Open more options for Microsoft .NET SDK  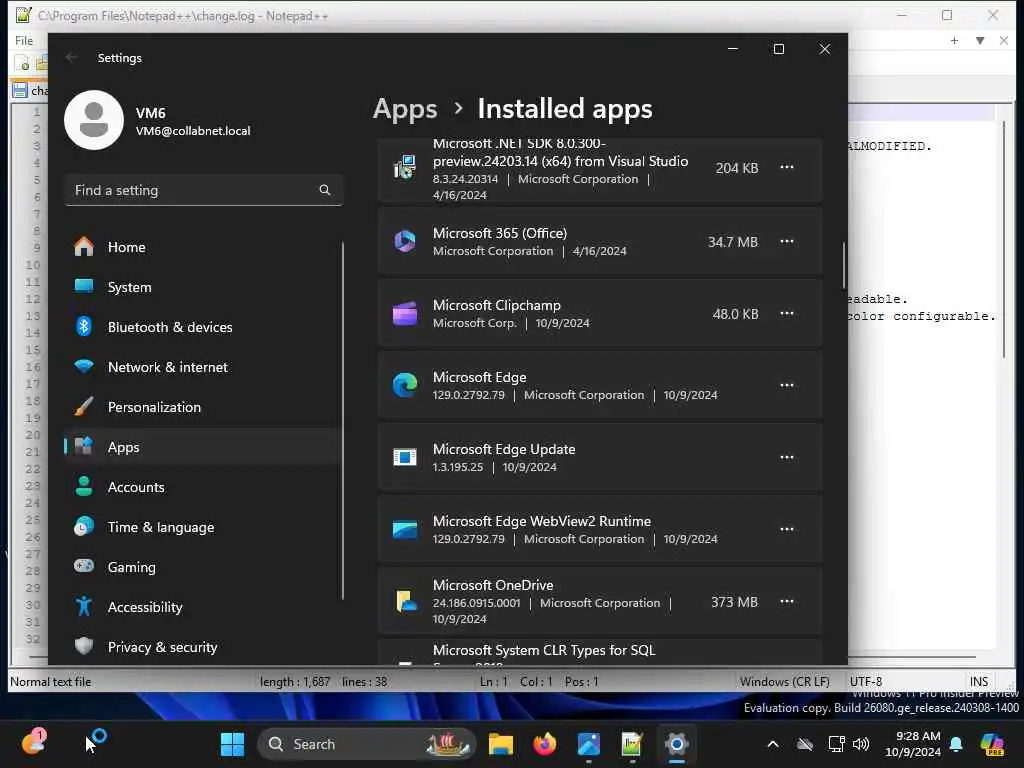tap(787, 167)
